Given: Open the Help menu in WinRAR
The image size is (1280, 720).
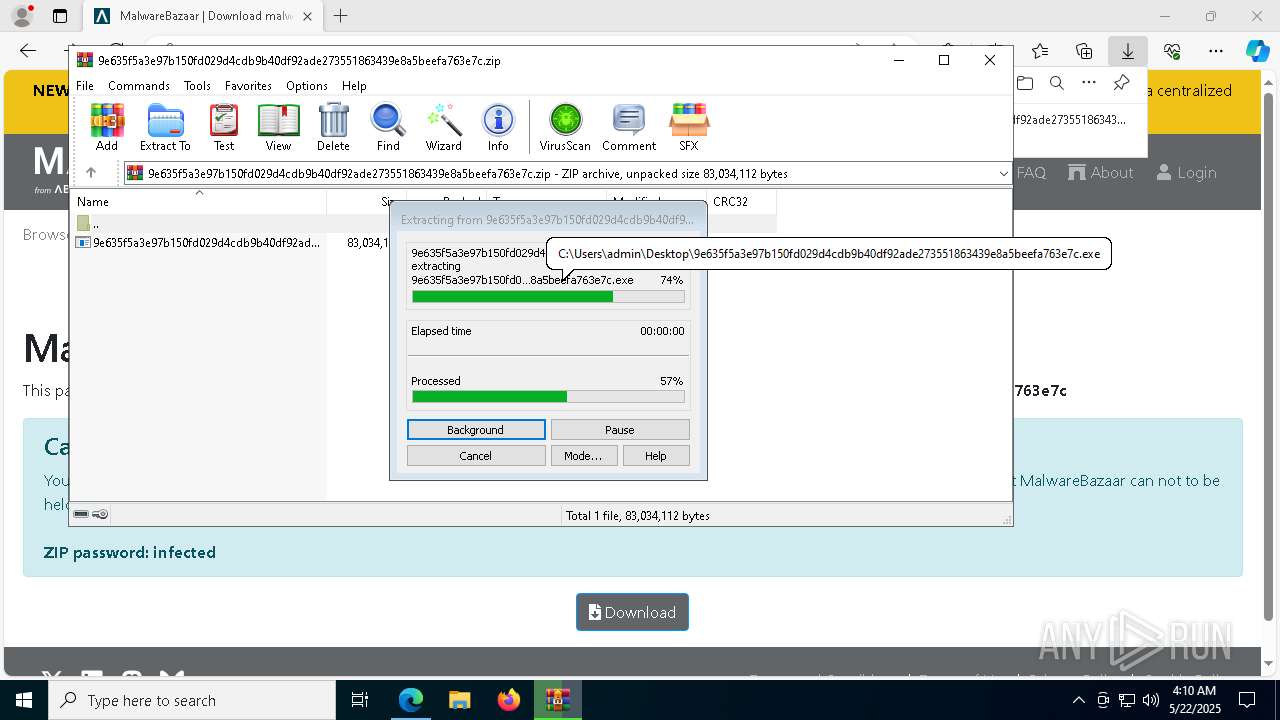Looking at the screenshot, I should pos(354,86).
